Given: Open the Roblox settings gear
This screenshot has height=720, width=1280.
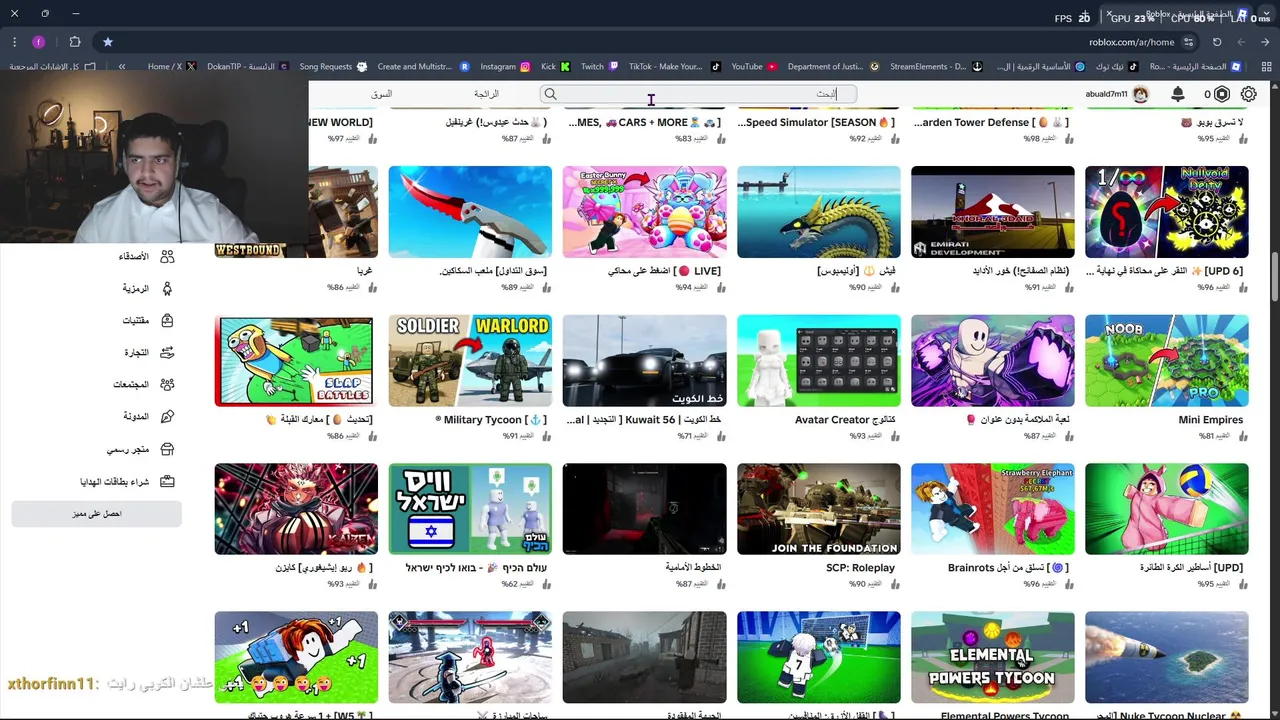Looking at the screenshot, I should (1249, 94).
